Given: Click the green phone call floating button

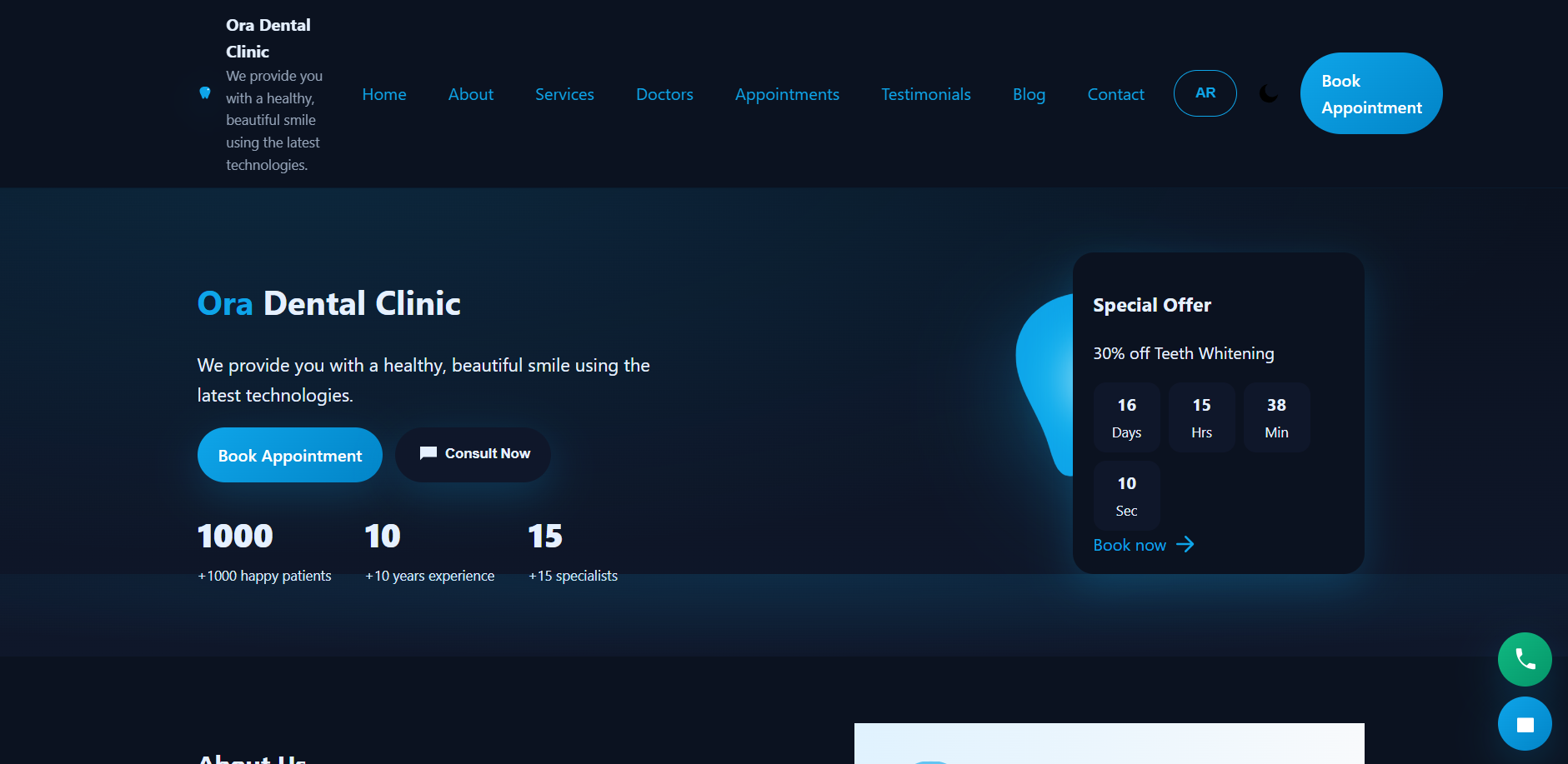Looking at the screenshot, I should pyautogui.click(x=1525, y=659).
